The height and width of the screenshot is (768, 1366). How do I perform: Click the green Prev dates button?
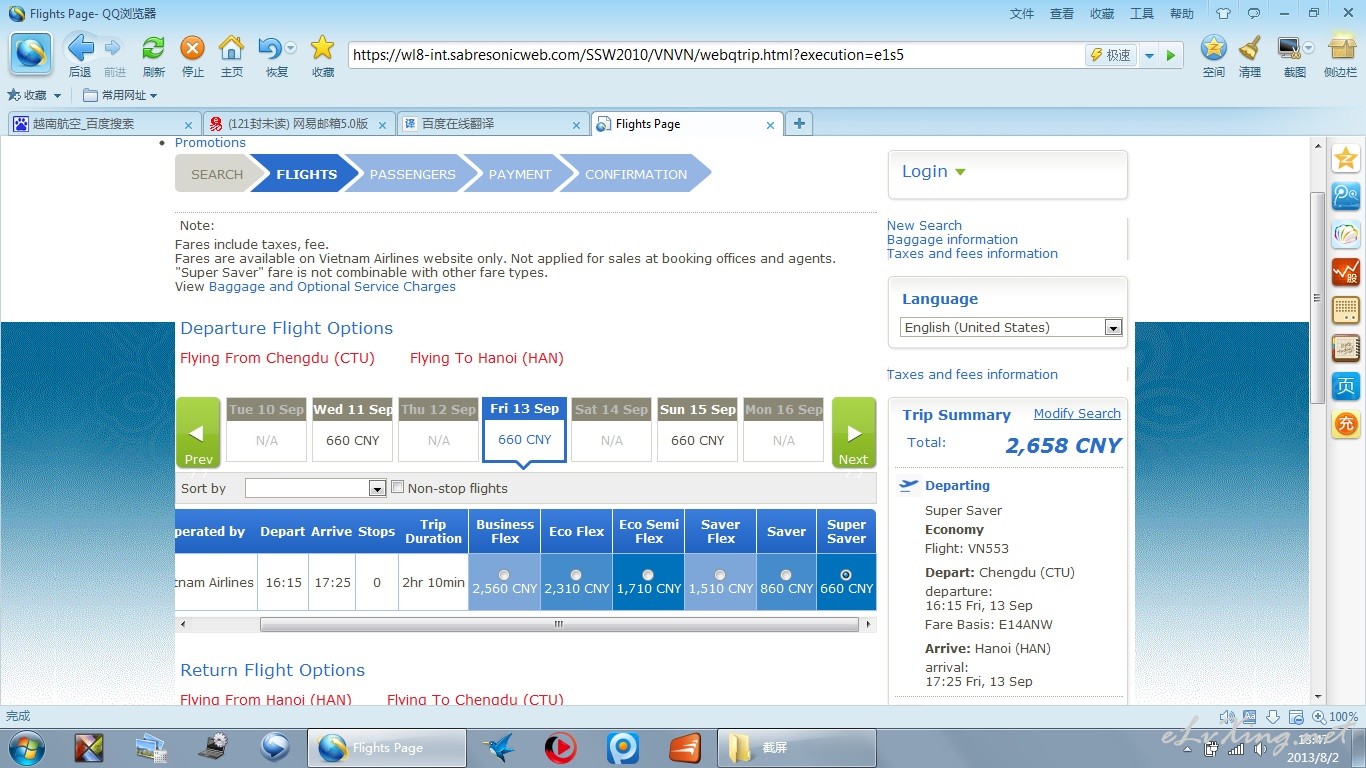[198, 433]
